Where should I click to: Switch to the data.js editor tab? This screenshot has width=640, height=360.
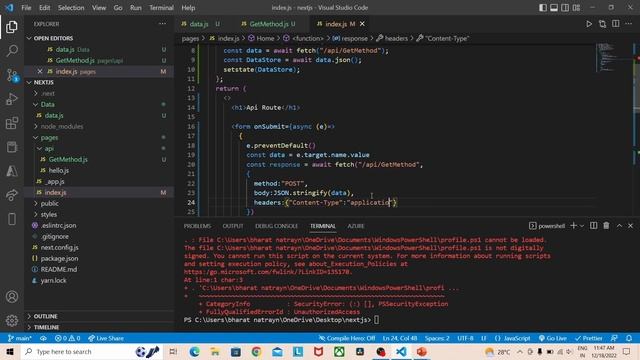point(200,24)
